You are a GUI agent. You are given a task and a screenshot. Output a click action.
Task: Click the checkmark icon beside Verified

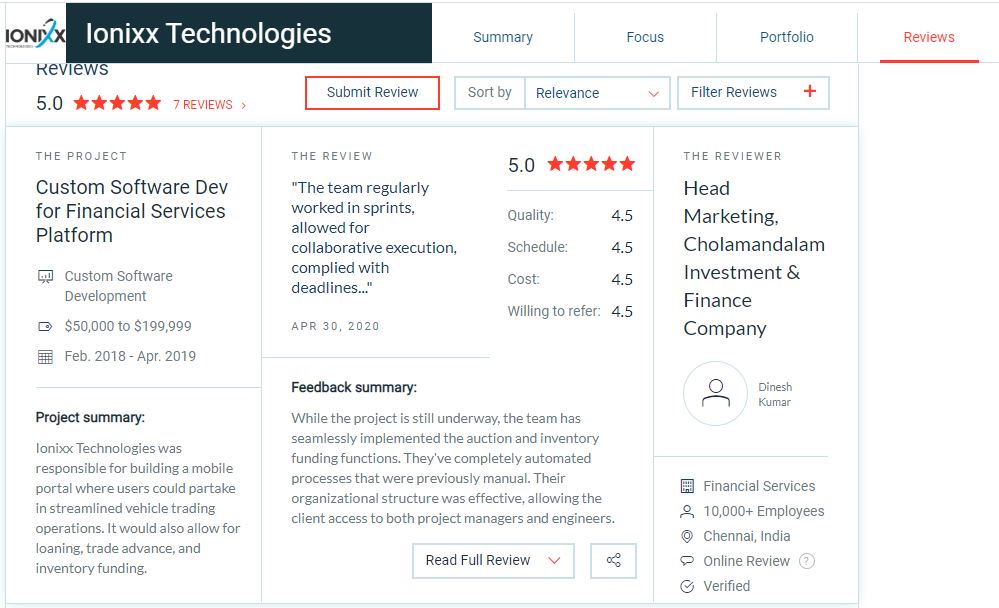click(x=687, y=586)
